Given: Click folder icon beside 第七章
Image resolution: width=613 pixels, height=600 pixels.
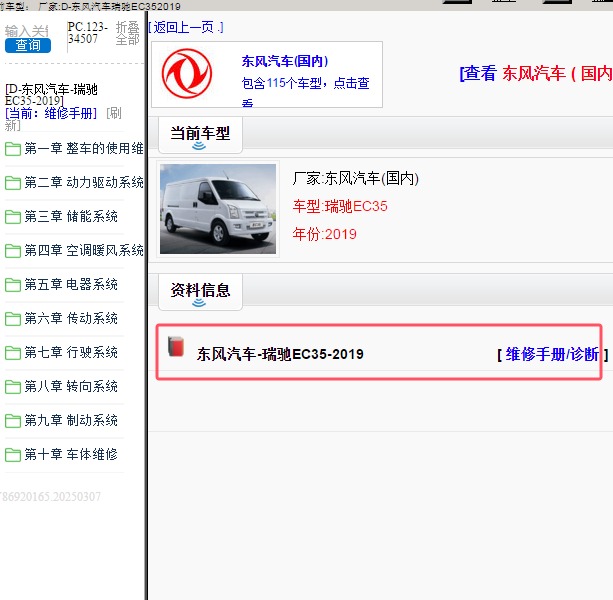Looking at the screenshot, I should [13, 353].
